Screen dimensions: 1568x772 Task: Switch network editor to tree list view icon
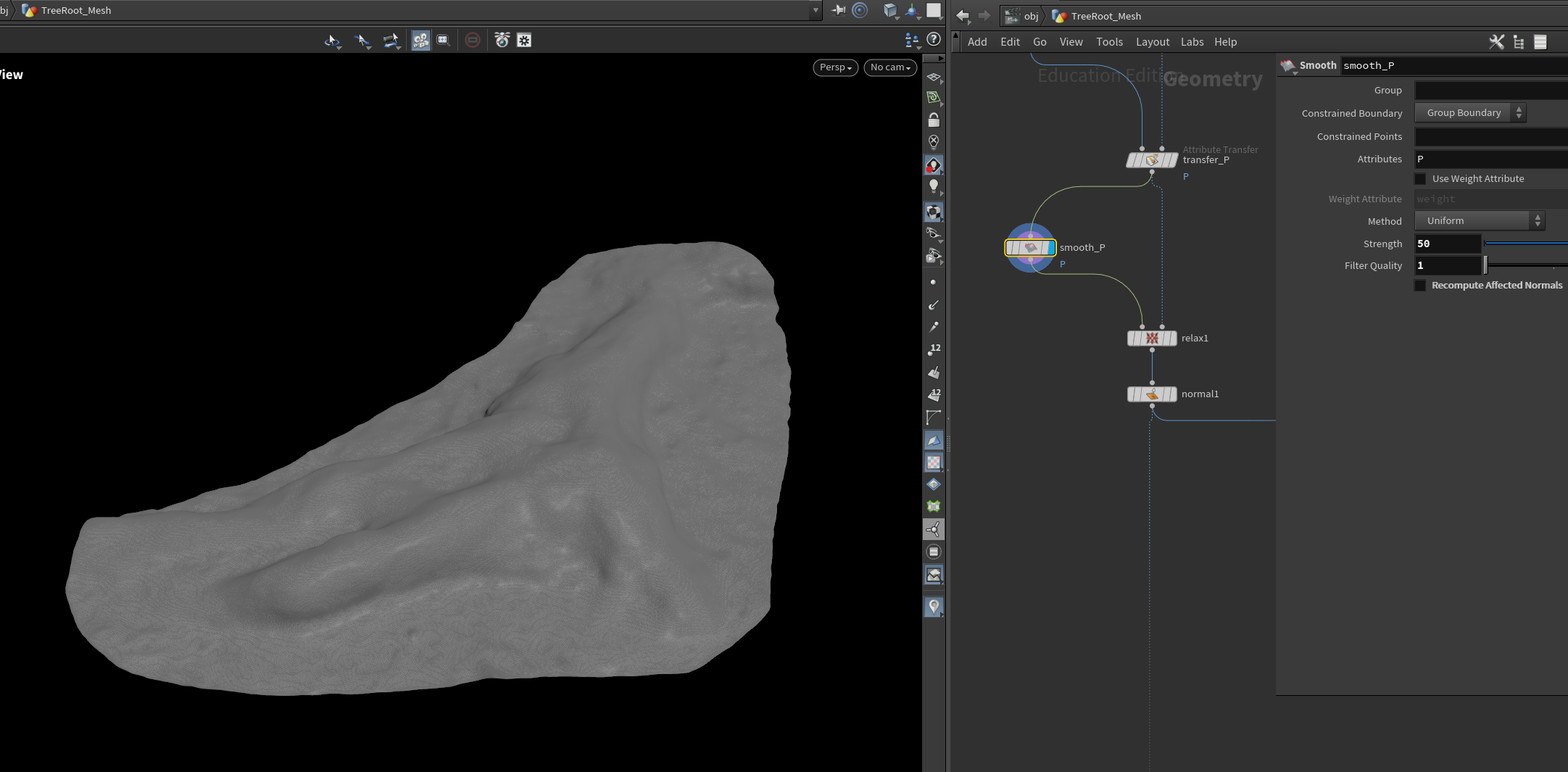click(1519, 42)
